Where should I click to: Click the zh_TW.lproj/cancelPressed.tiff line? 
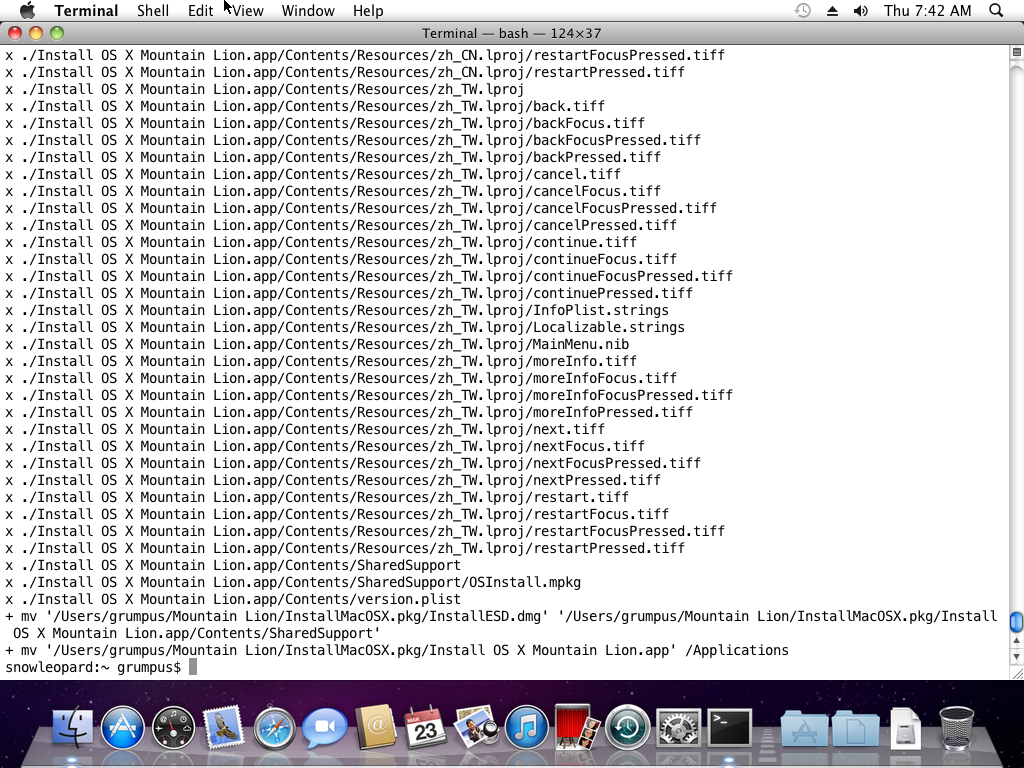click(341, 225)
